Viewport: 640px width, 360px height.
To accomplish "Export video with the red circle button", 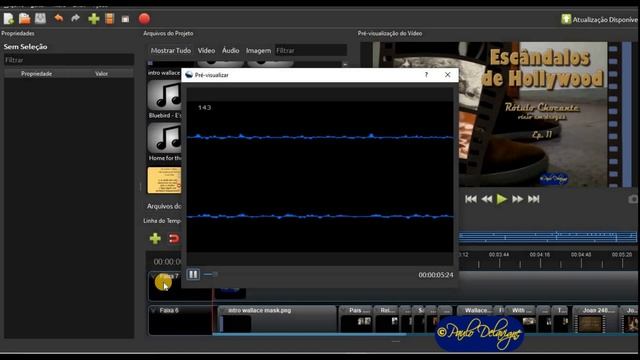I will coord(144,19).
